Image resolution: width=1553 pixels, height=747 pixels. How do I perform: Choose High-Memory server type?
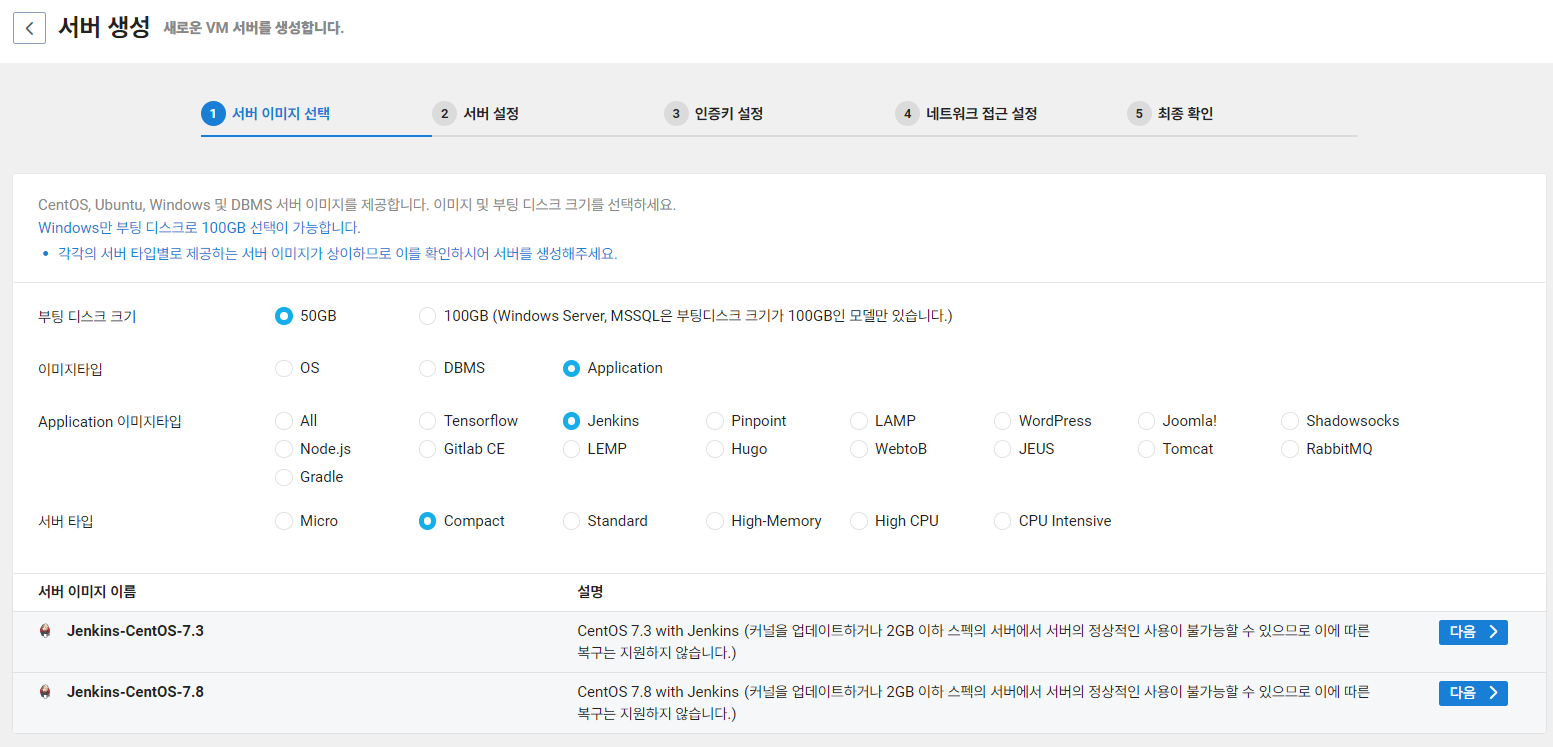point(715,521)
